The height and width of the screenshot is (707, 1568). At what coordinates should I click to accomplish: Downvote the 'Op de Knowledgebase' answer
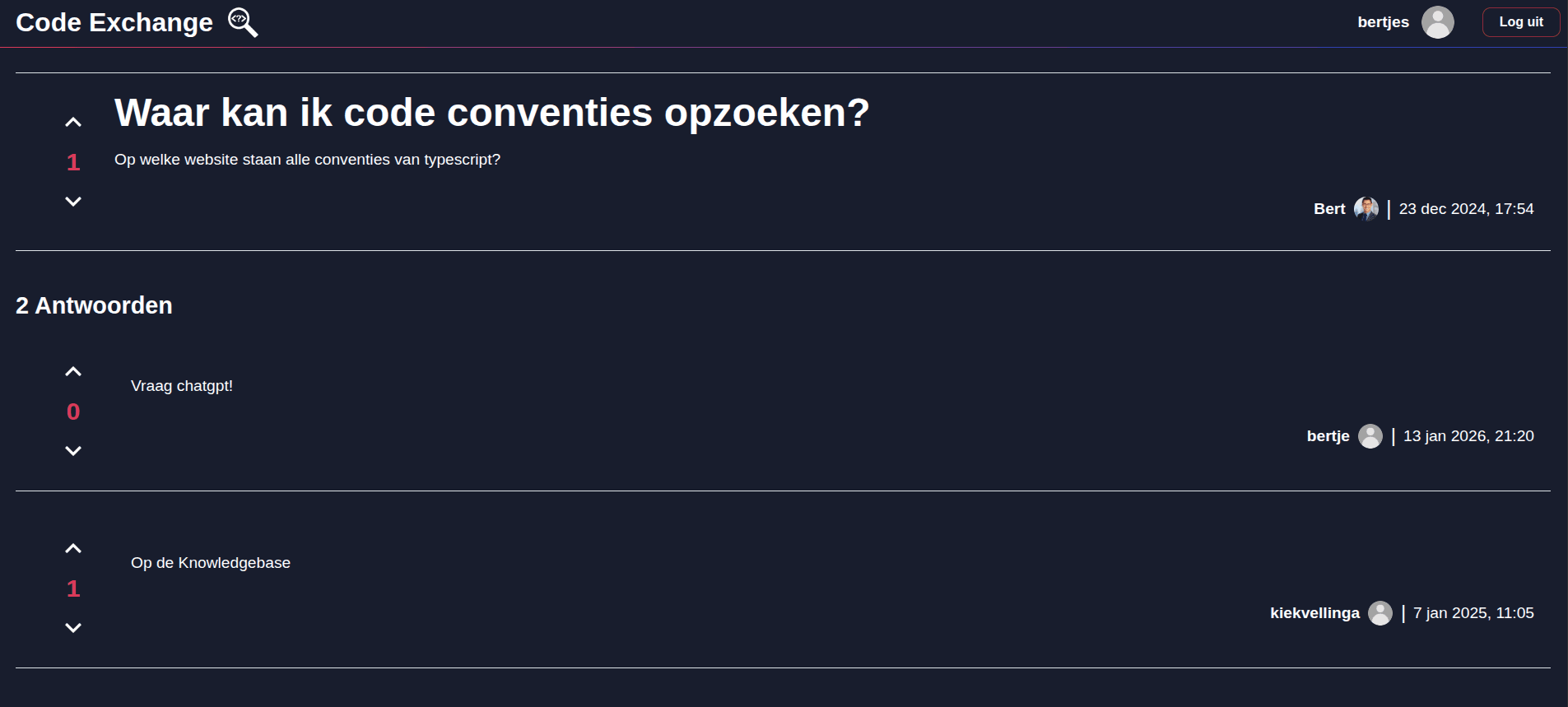[x=73, y=628]
